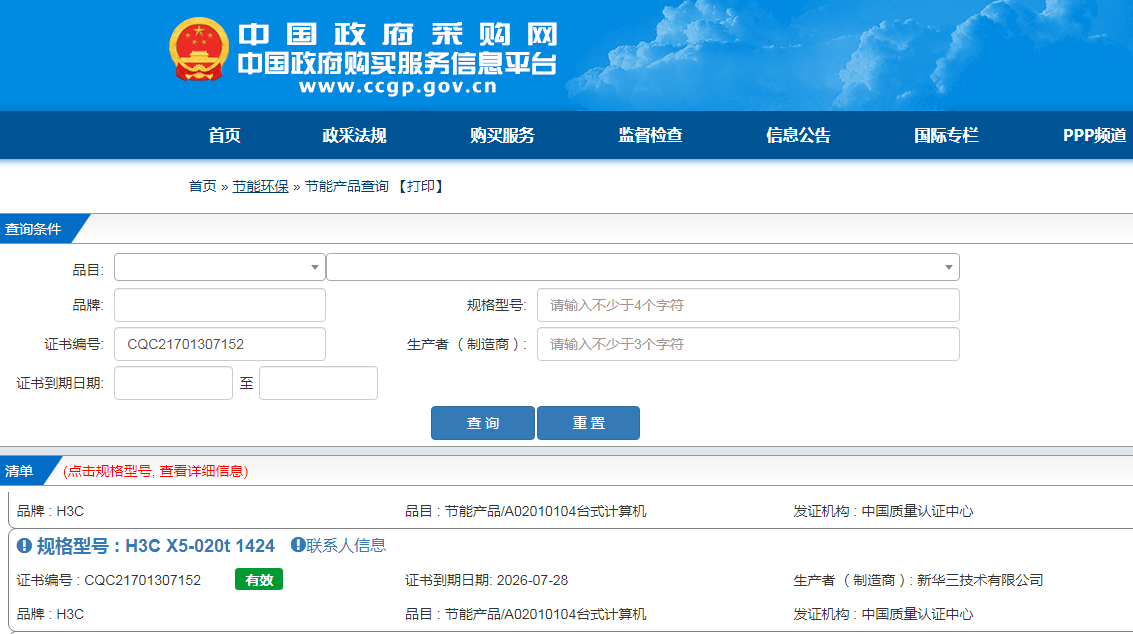Open the PPP频道 navigation menu item
Screen dimensions: 1133x634
pyautogui.click(x=1094, y=135)
